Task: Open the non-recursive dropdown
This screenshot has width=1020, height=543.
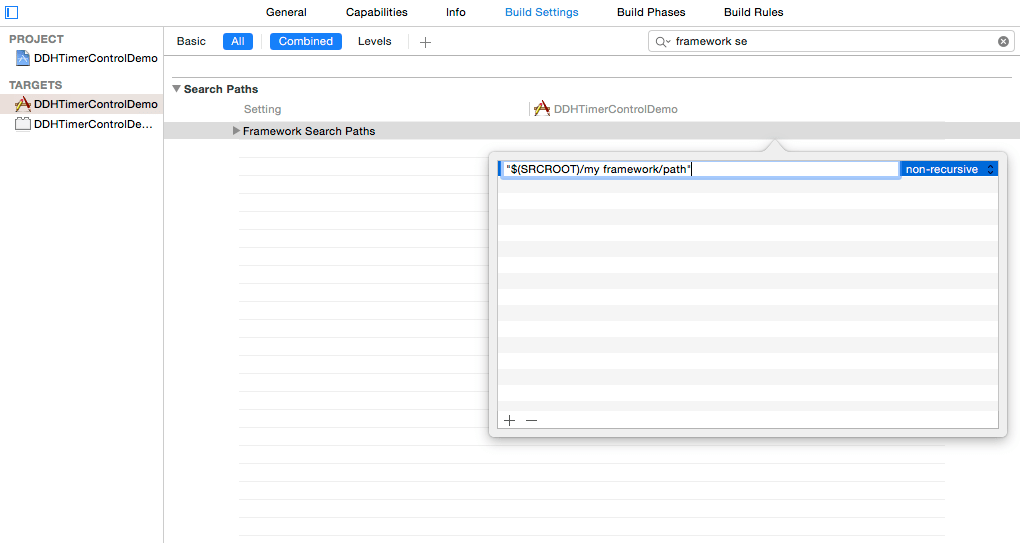Action: [x=949, y=169]
